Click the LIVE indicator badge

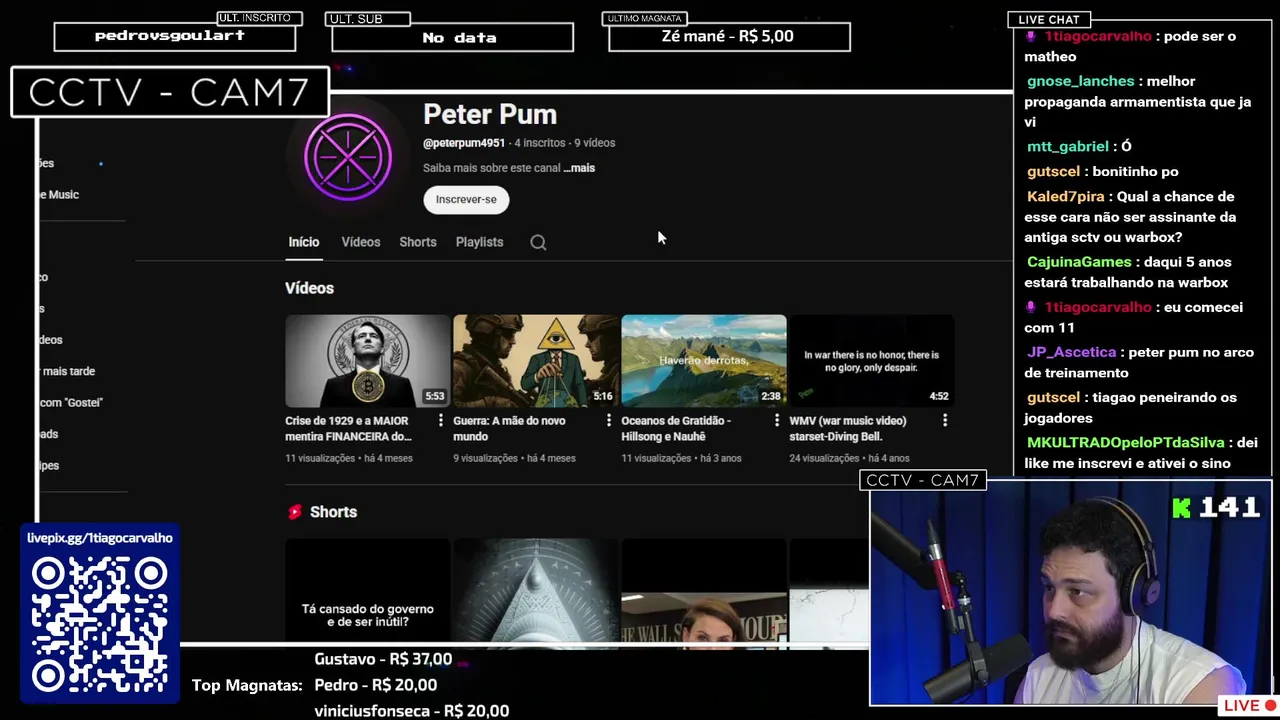click(1247, 706)
